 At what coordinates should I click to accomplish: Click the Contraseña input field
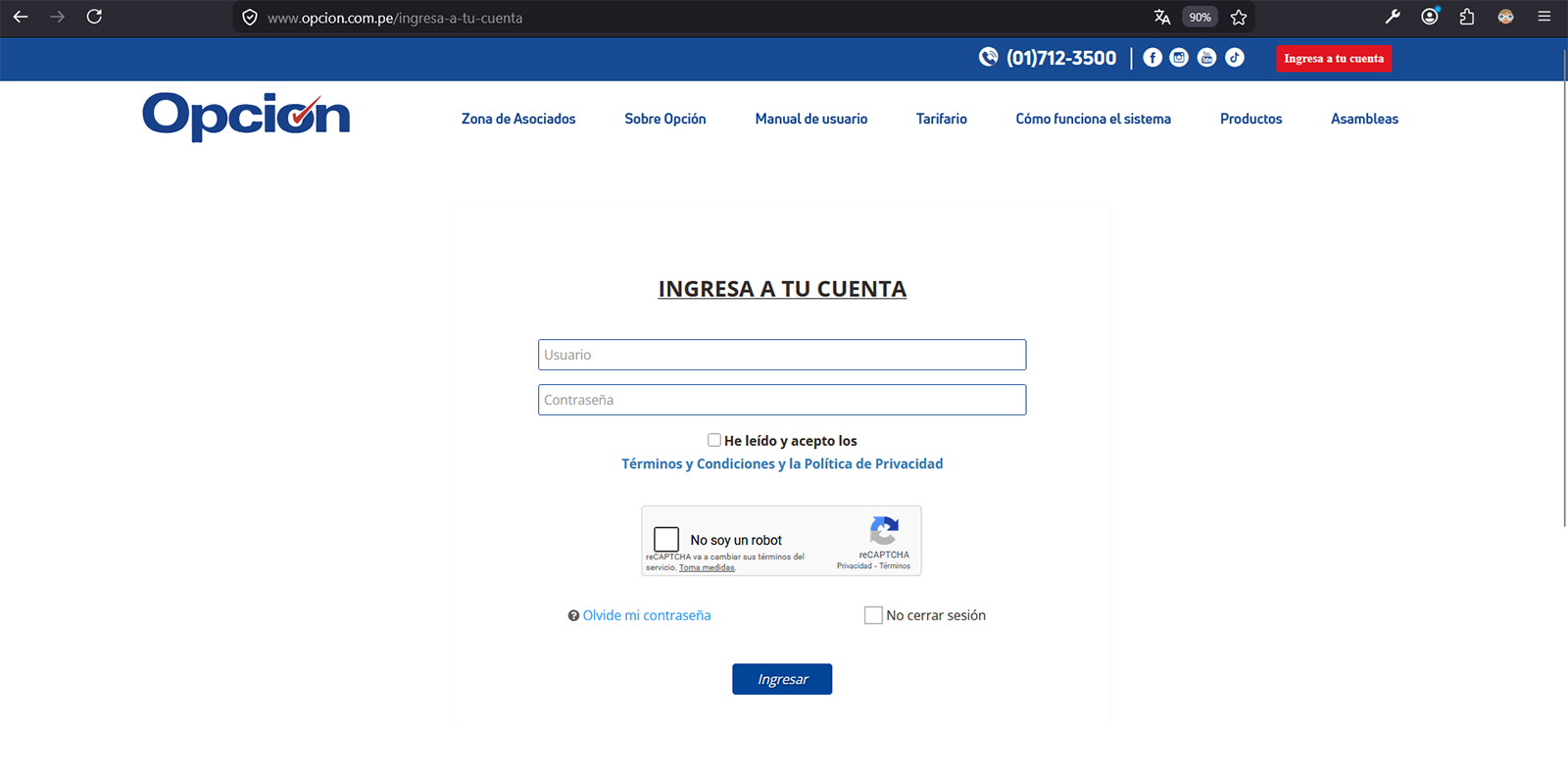(782, 400)
